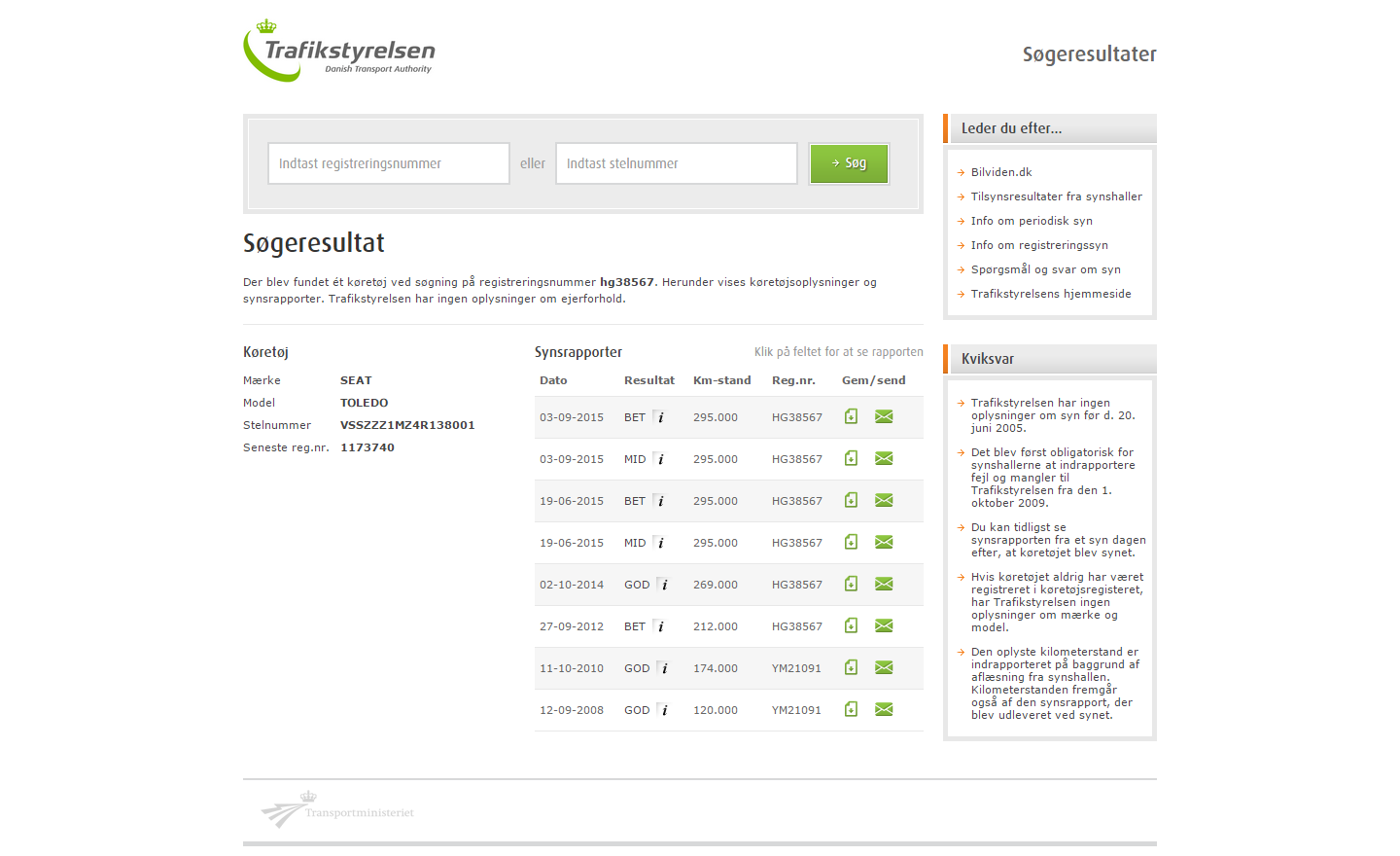1400x856 pixels.
Task: Download the 03-09-2015 BET report
Action: 851,416
